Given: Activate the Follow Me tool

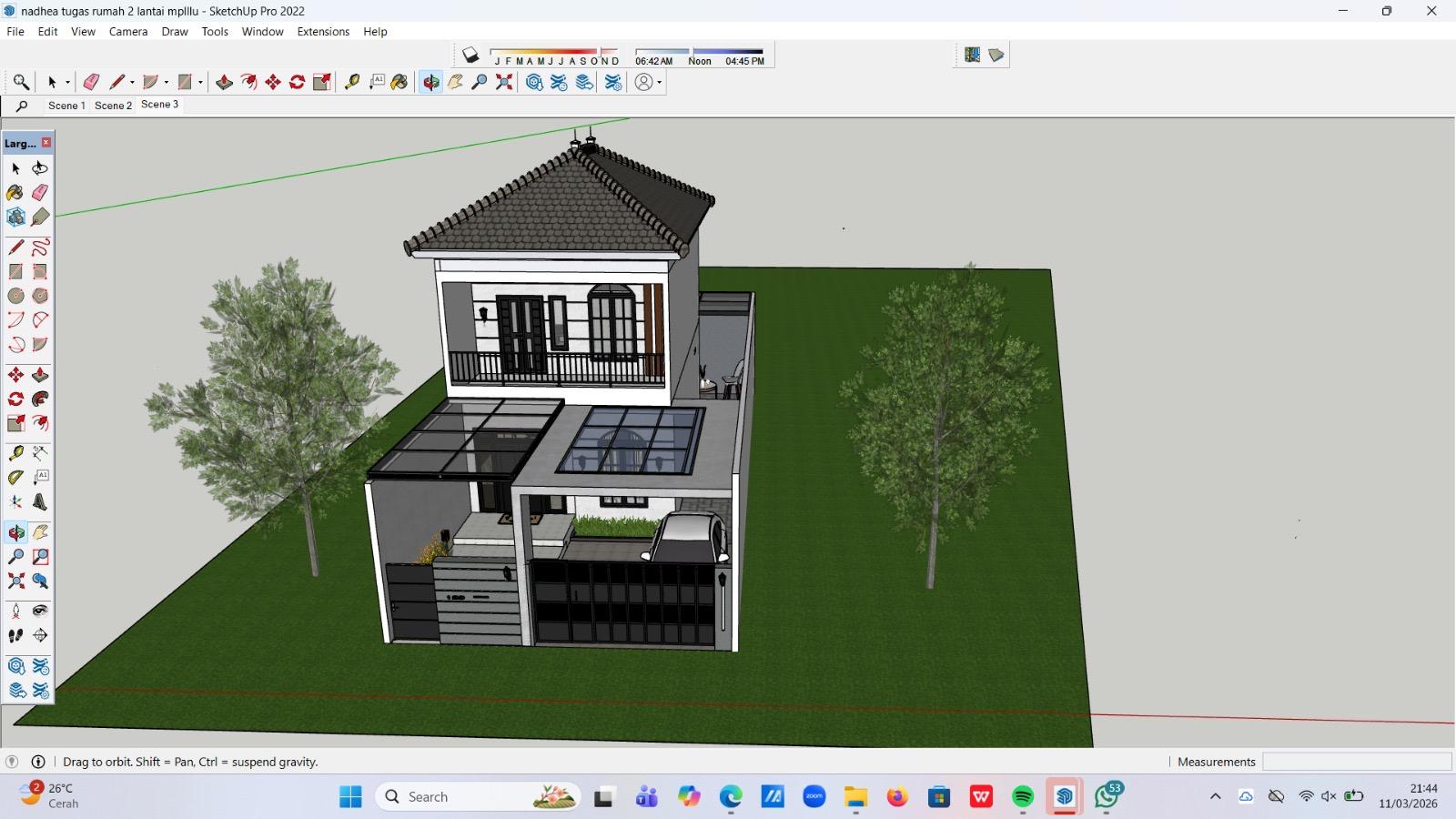Looking at the screenshot, I should pos(40,399).
